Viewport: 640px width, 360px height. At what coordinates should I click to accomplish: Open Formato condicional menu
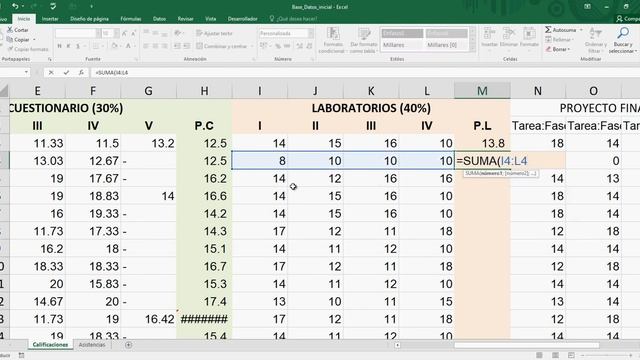point(333,40)
